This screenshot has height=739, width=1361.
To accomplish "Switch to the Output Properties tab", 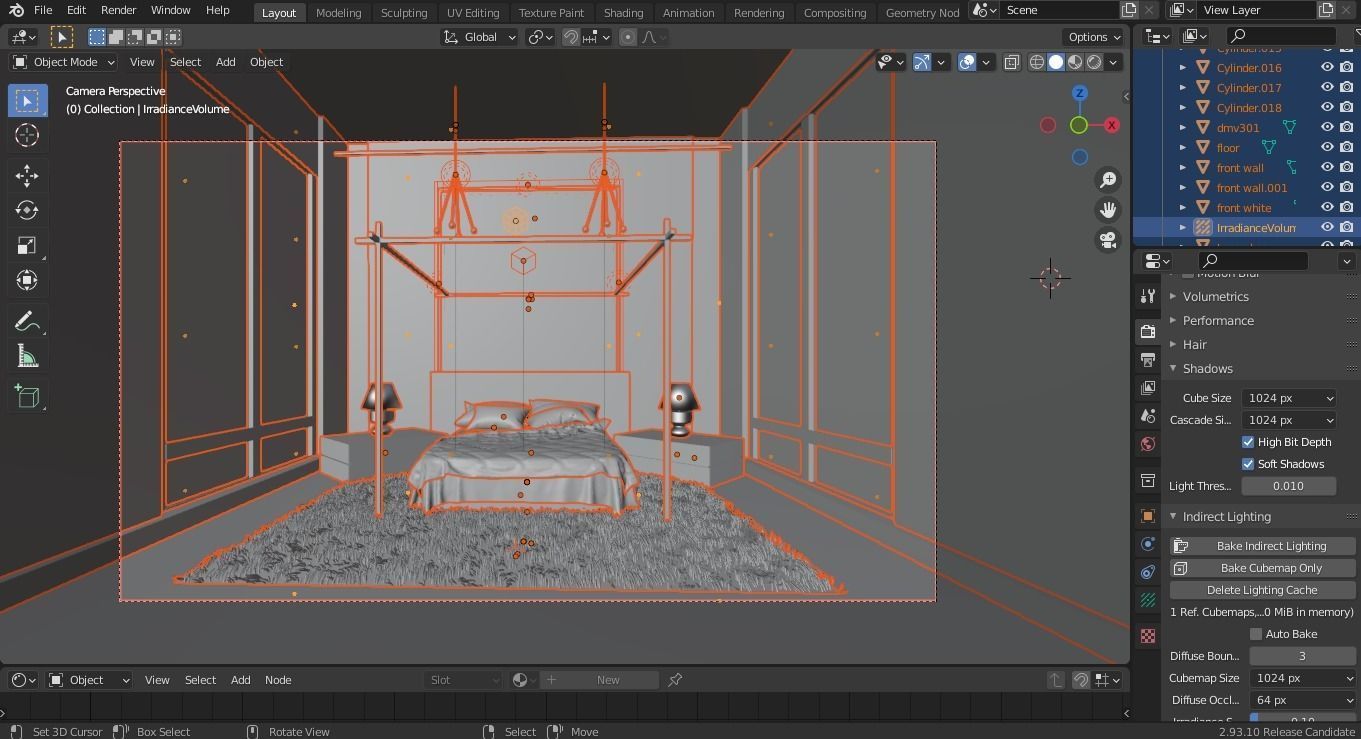I will point(1147,360).
